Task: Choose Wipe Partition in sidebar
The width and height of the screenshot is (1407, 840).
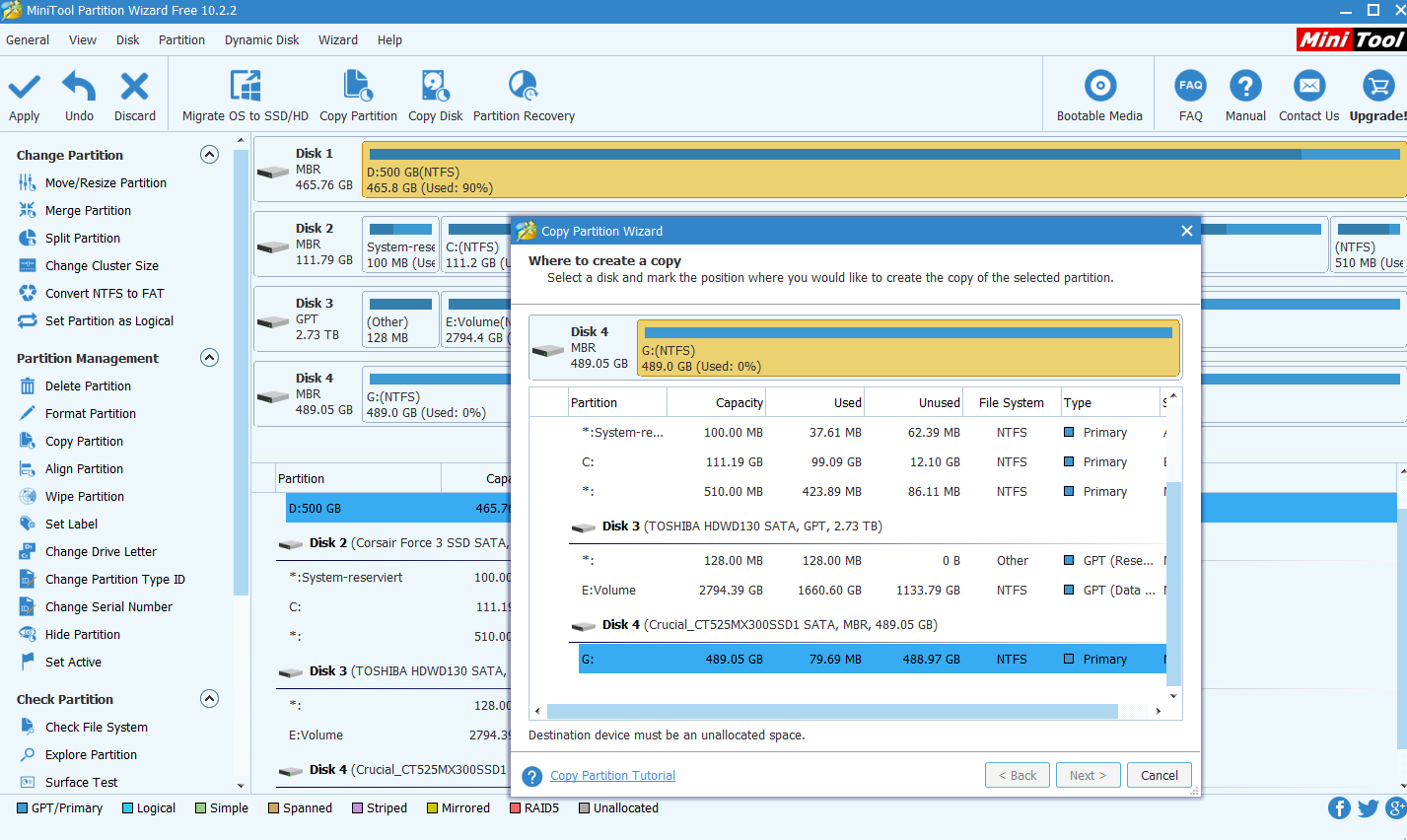Action: (85, 497)
